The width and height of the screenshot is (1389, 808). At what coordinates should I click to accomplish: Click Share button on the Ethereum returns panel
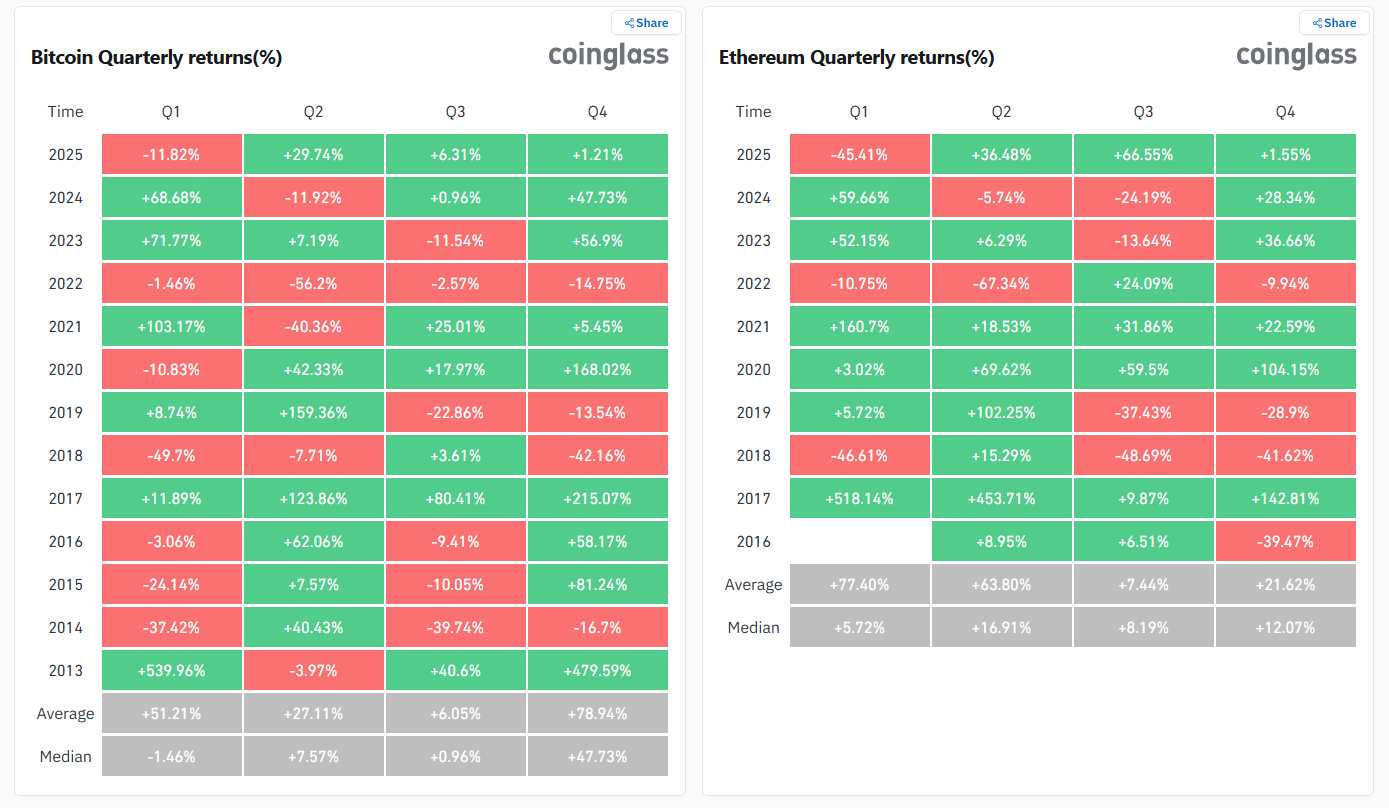pyautogui.click(x=1334, y=23)
